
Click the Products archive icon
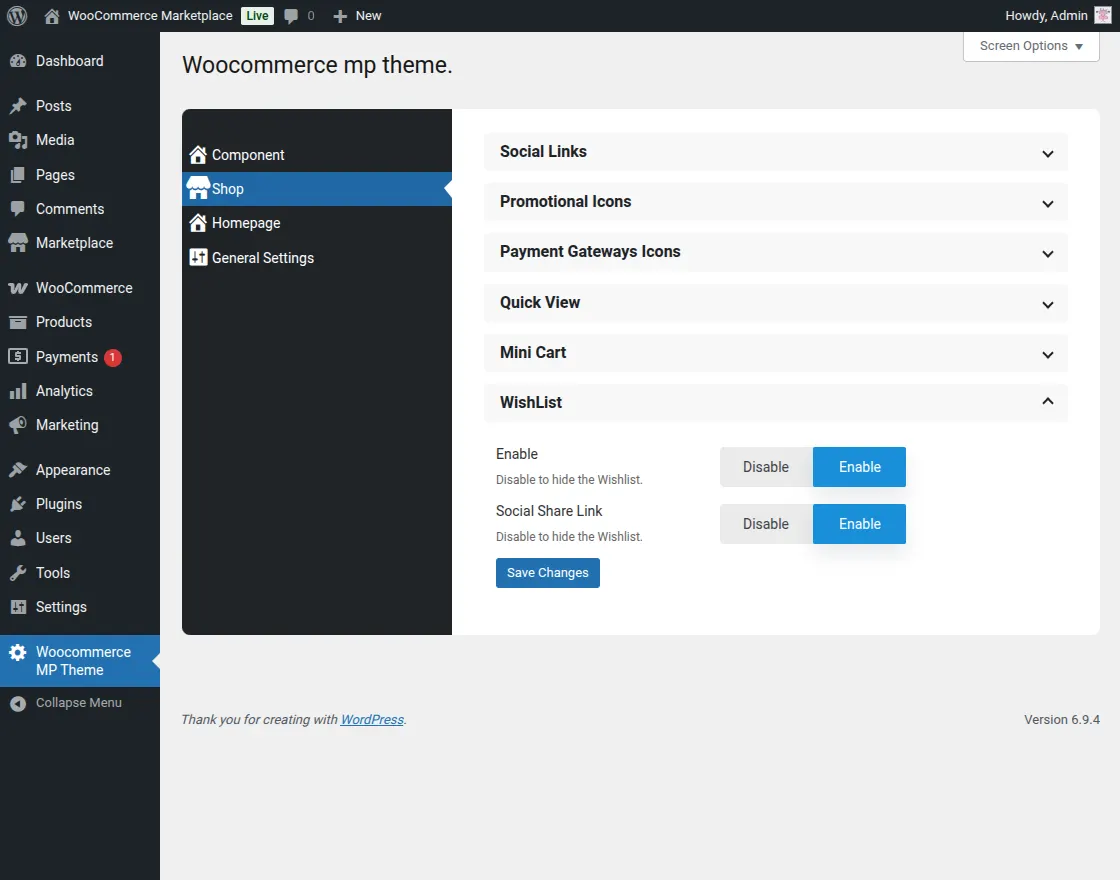coord(18,322)
